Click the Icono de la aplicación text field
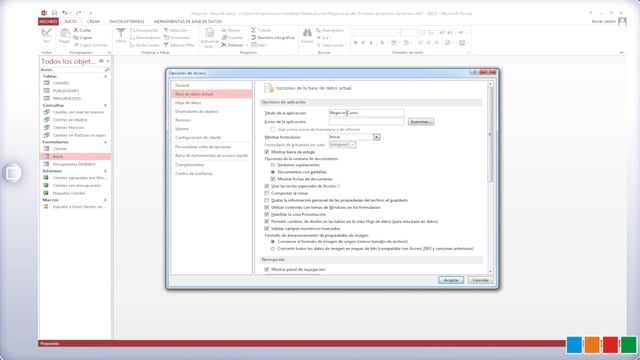The height and width of the screenshot is (360, 640). (x=366, y=122)
